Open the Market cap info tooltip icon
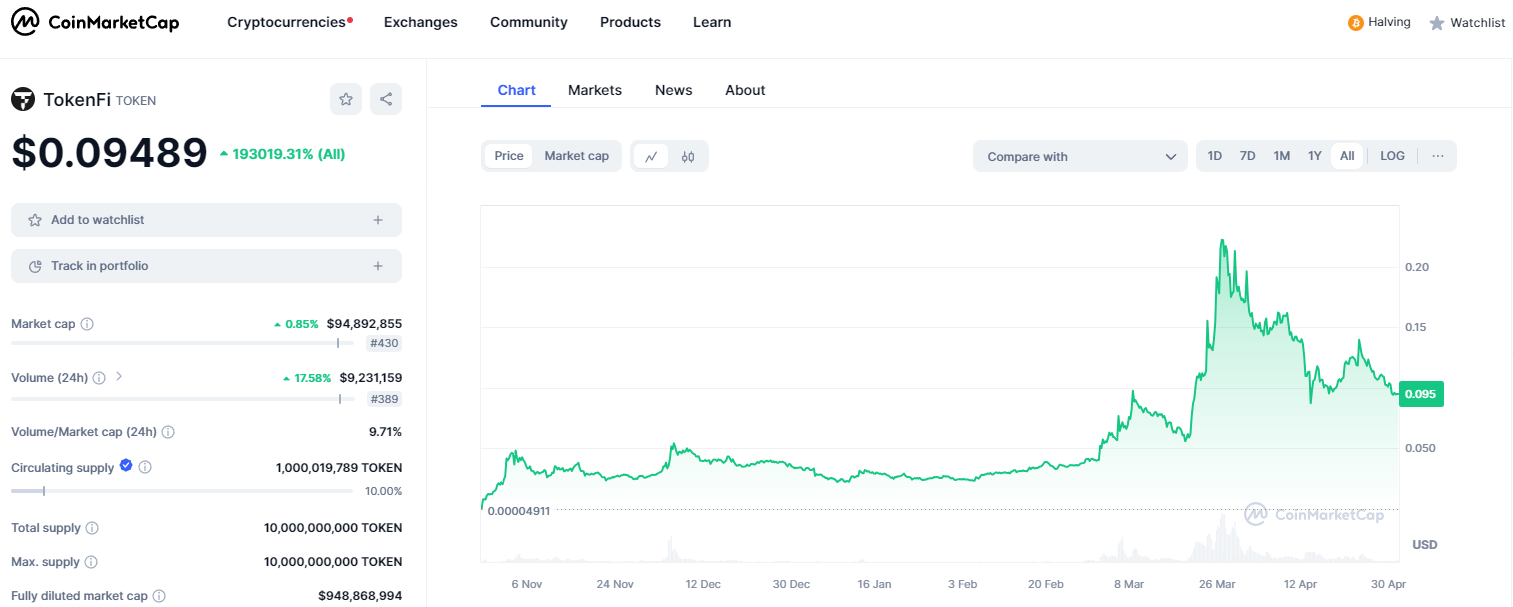This screenshot has width=1513, height=607. 87,324
